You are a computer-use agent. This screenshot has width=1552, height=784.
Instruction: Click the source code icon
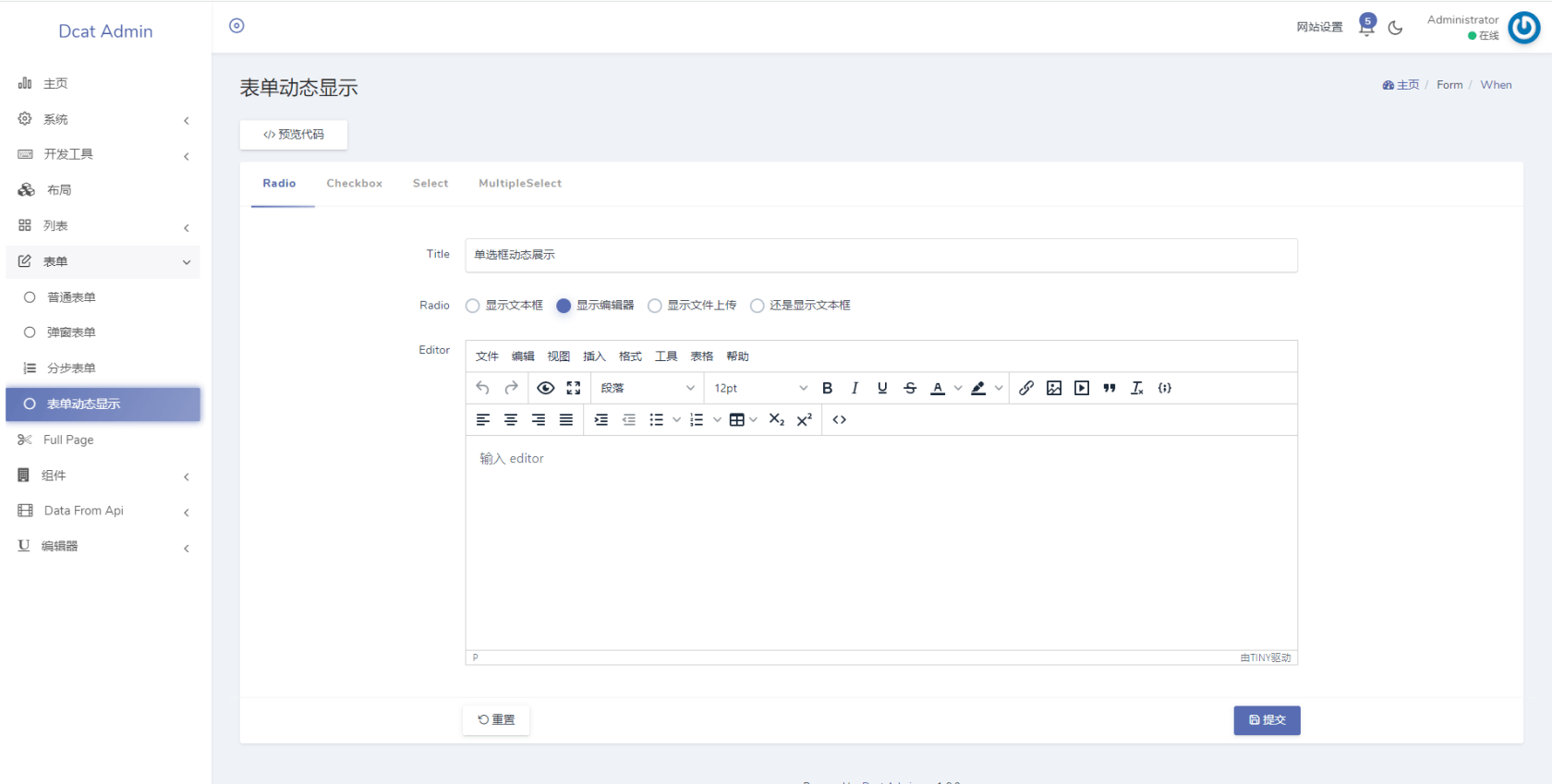pos(839,420)
